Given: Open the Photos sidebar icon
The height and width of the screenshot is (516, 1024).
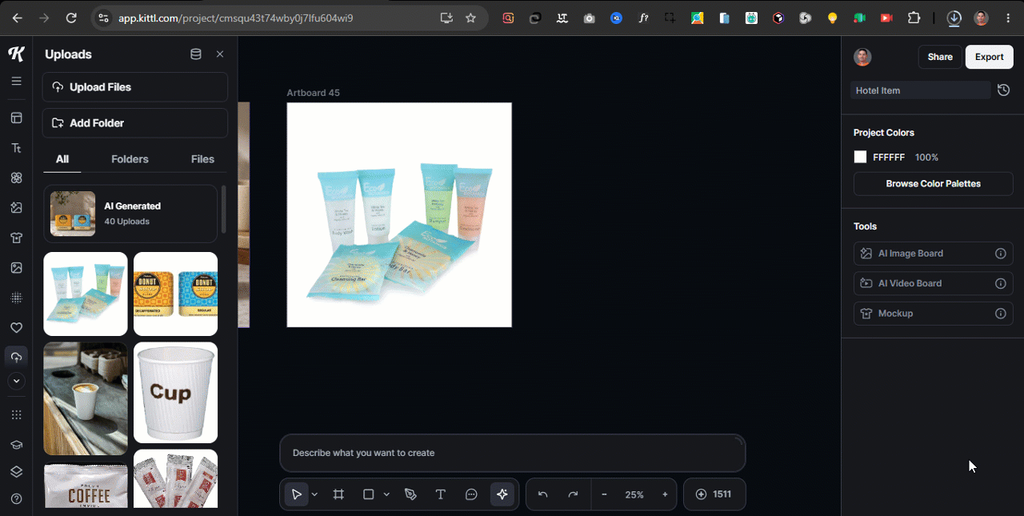Looking at the screenshot, I should 16,268.
